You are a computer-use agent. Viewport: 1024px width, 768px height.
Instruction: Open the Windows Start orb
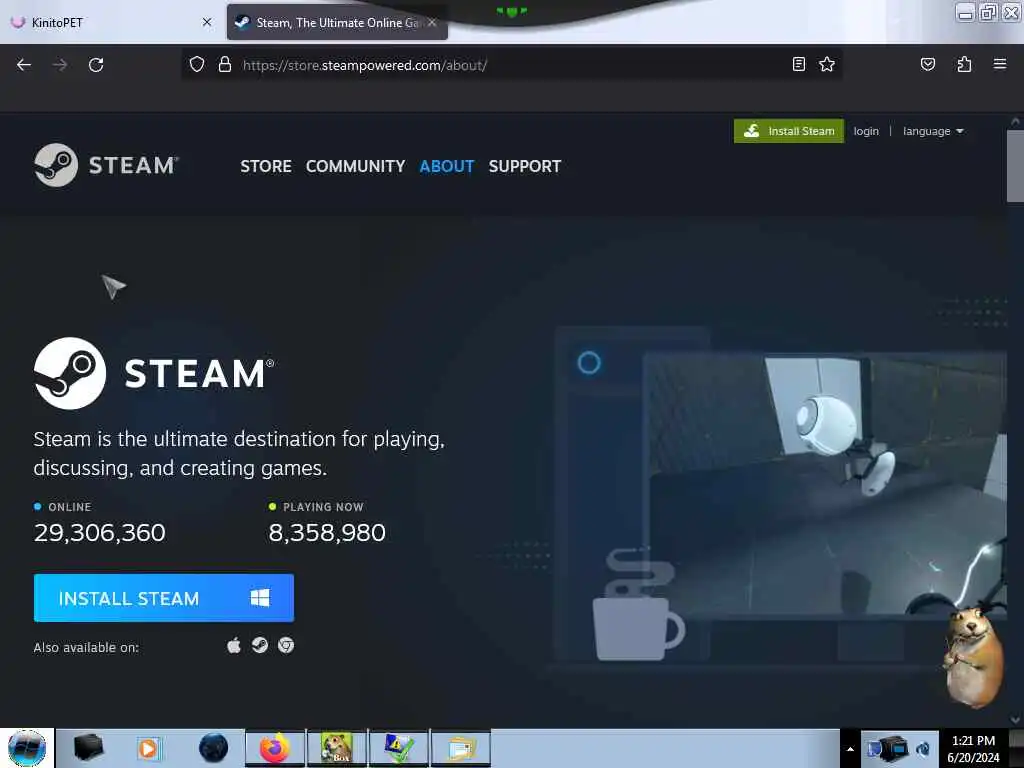(27, 748)
